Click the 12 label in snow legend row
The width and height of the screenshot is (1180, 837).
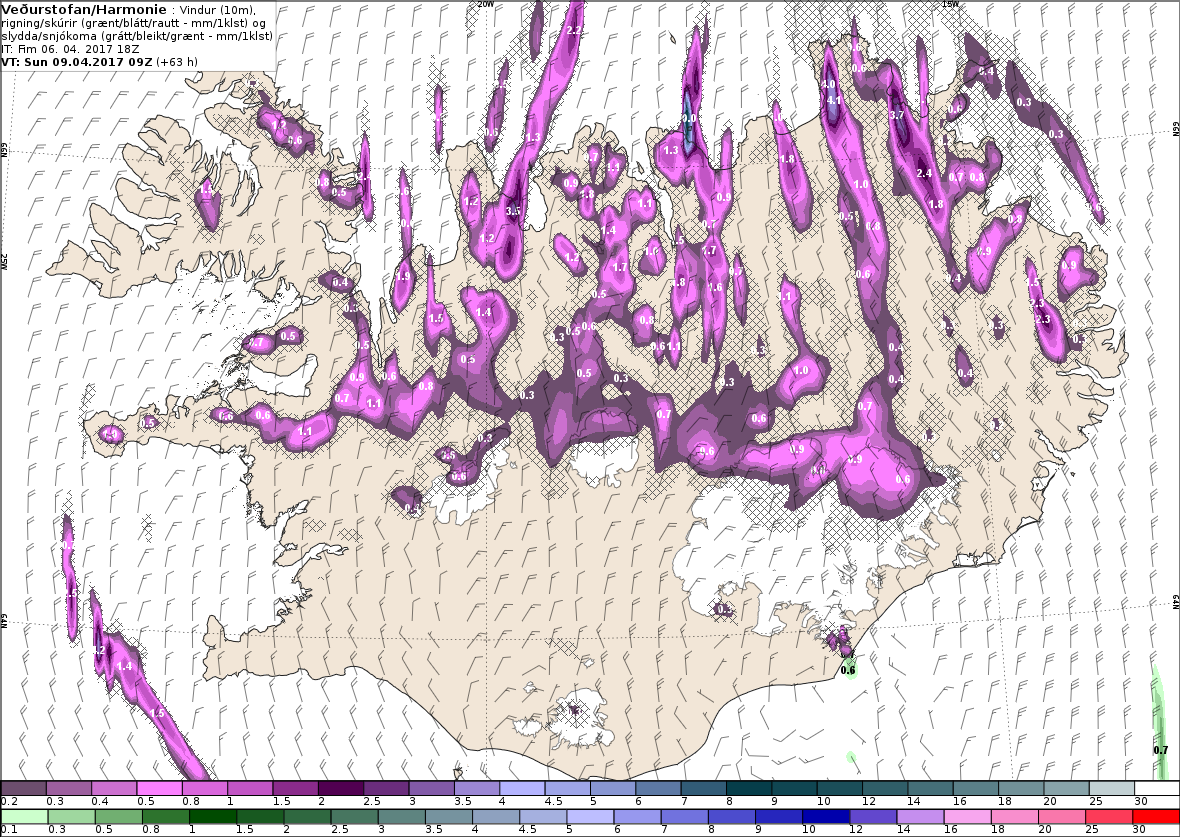pyautogui.click(x=868, y=802)
